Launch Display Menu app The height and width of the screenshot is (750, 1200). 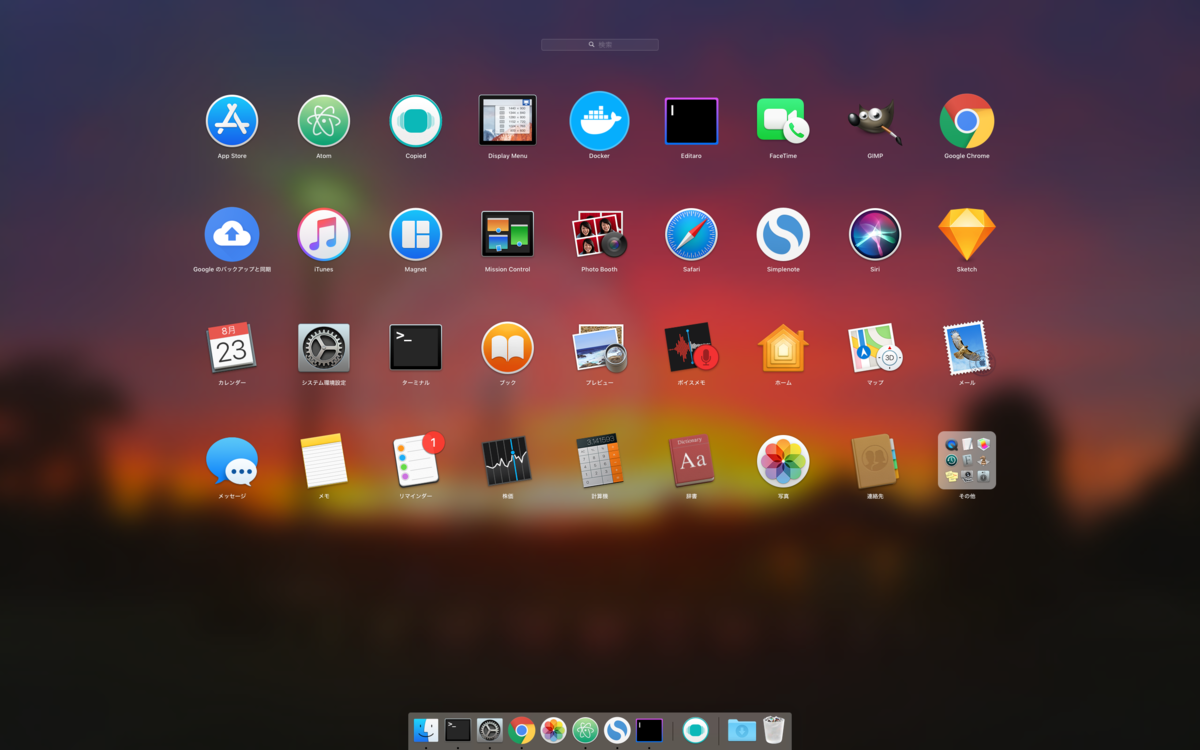click(x=508, y=121)
